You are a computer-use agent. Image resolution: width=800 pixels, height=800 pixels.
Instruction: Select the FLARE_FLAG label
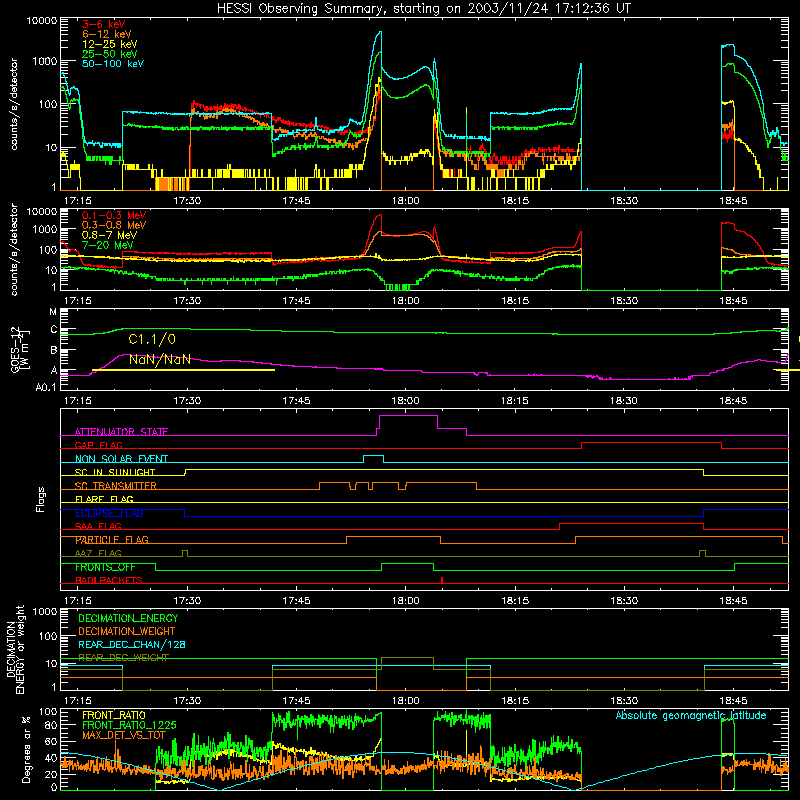click(x=104, y=499)
